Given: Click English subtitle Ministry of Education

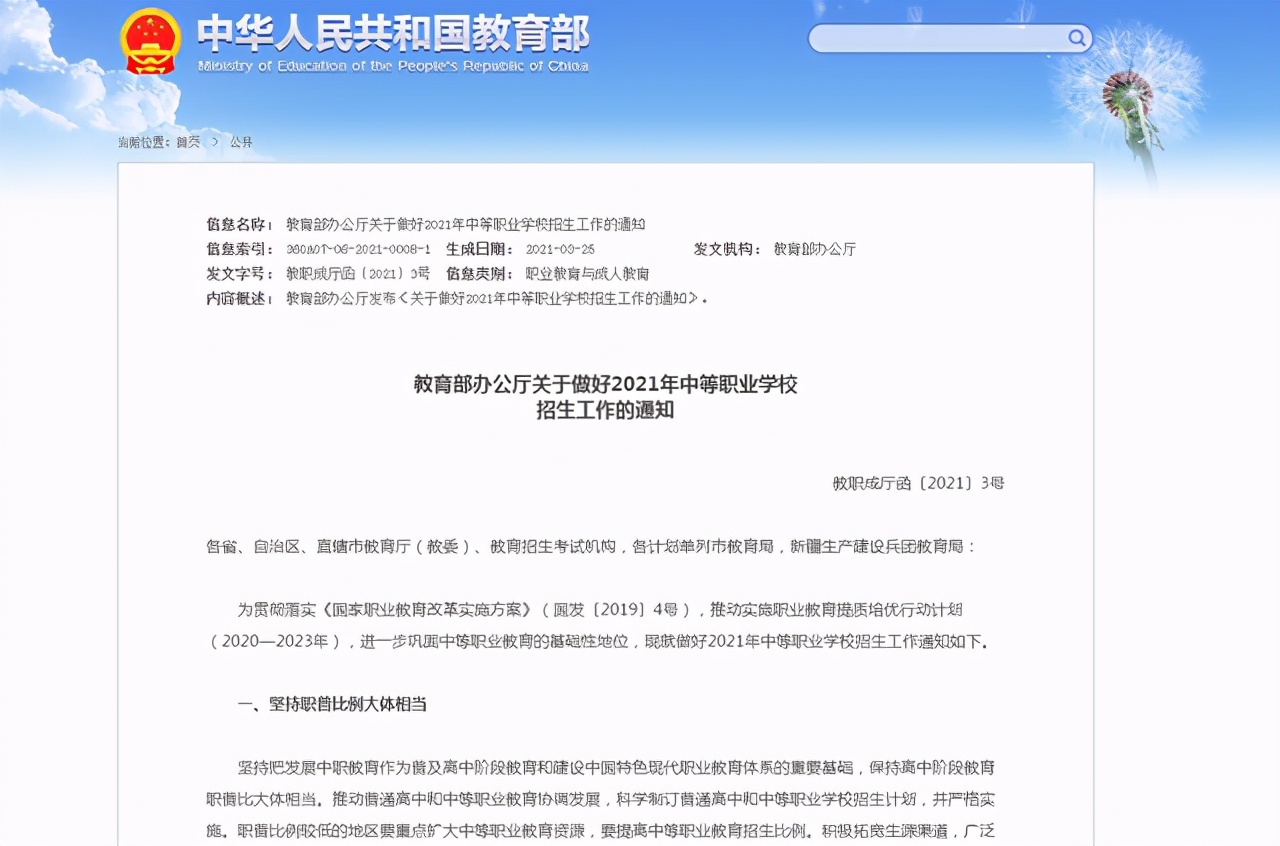Looking at the screenshot, I should pos(393,67).
